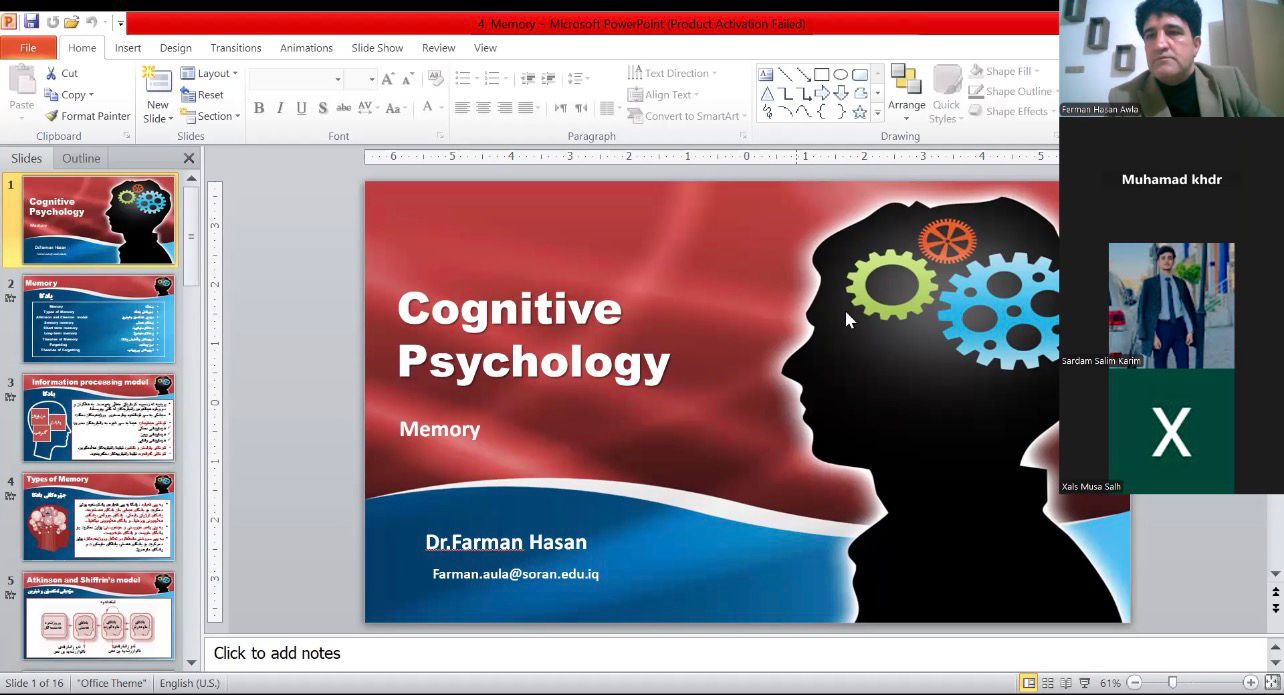Click the Save icon in quick access toolbar
Image resolution: width=1284 pixels, height=695 pixels.
[31, 22]
